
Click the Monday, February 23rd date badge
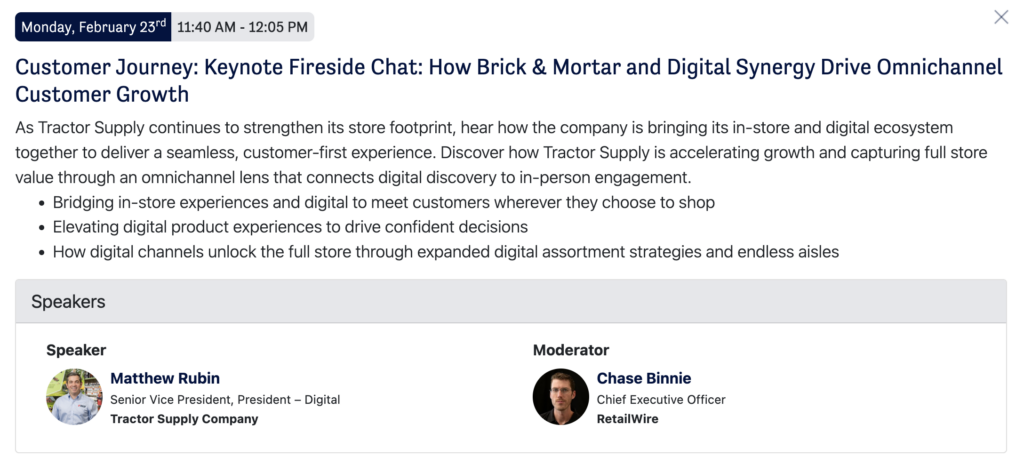(x=93, y=27)
